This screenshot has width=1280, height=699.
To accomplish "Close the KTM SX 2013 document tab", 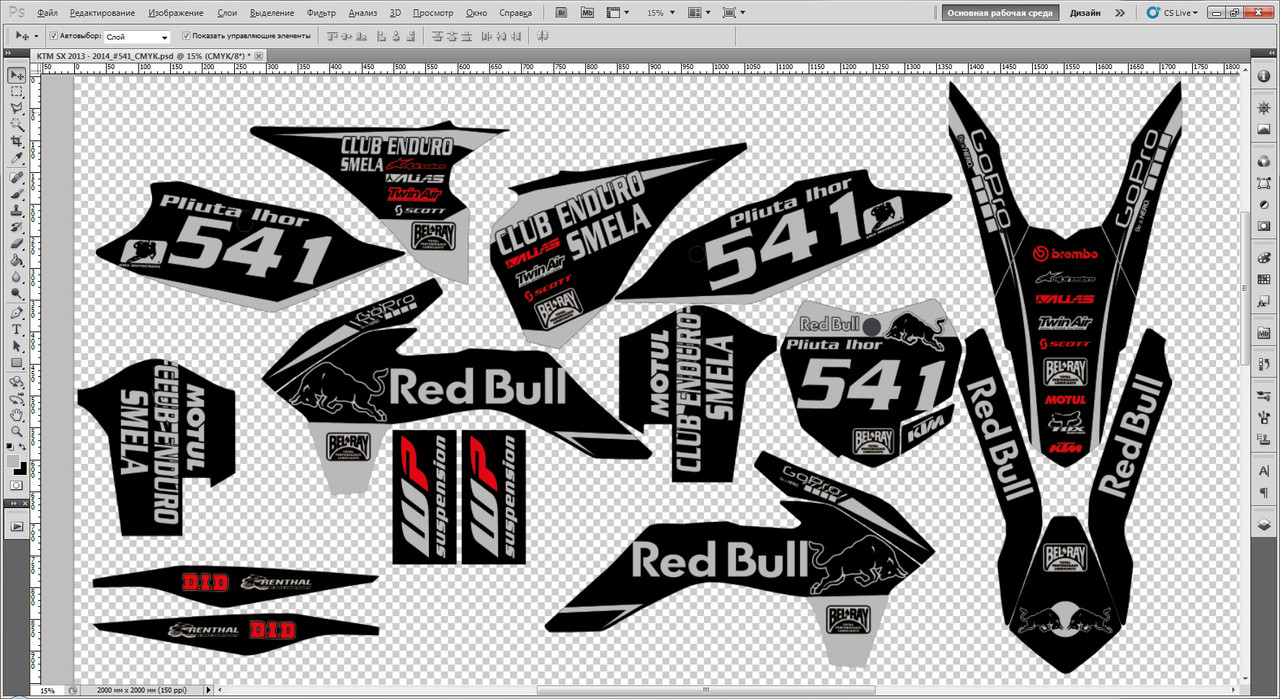I will coord(258,56).
